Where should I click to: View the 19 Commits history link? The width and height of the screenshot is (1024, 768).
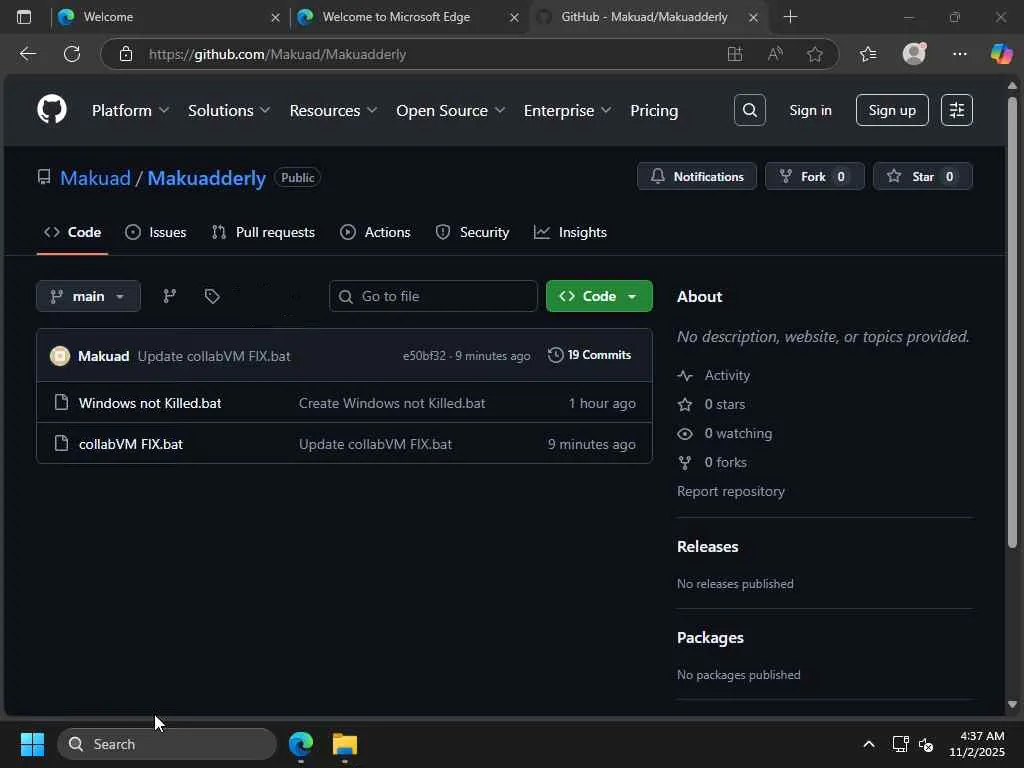590,355
